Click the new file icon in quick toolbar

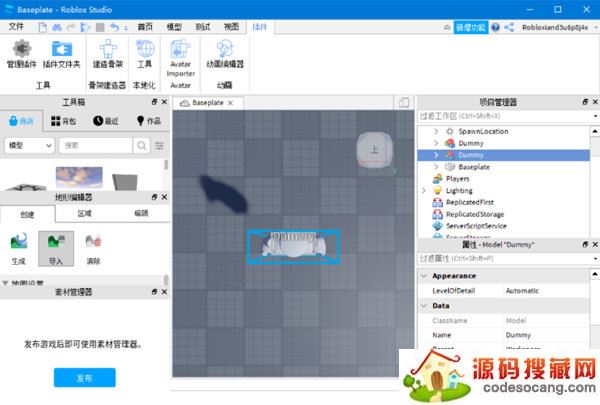click(43, 27)
